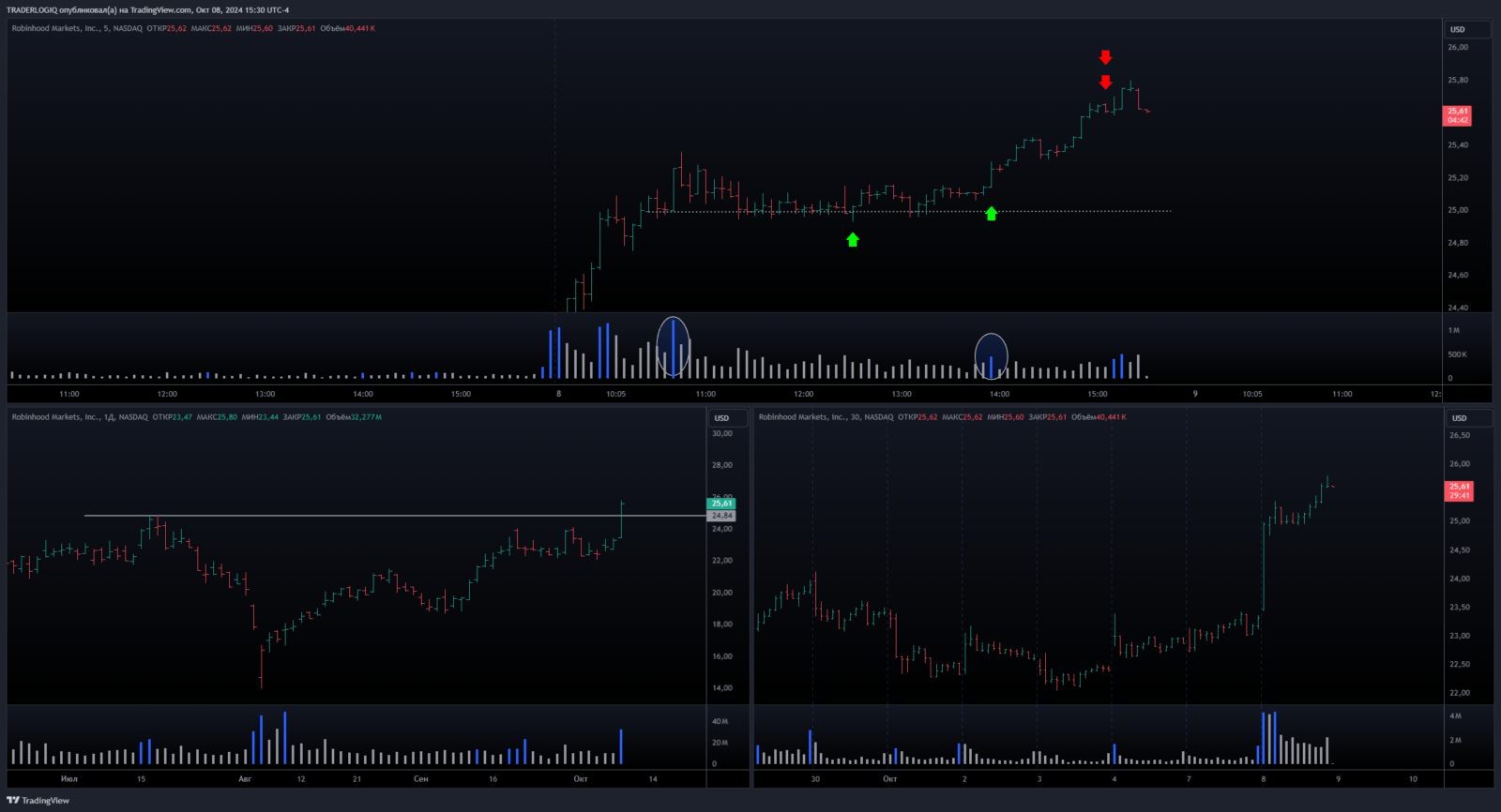The width and height of the screenshot is (1501, 812).
Task: Click the 10 date label on the 30-minute time axis
Action: click(1413, 778)
